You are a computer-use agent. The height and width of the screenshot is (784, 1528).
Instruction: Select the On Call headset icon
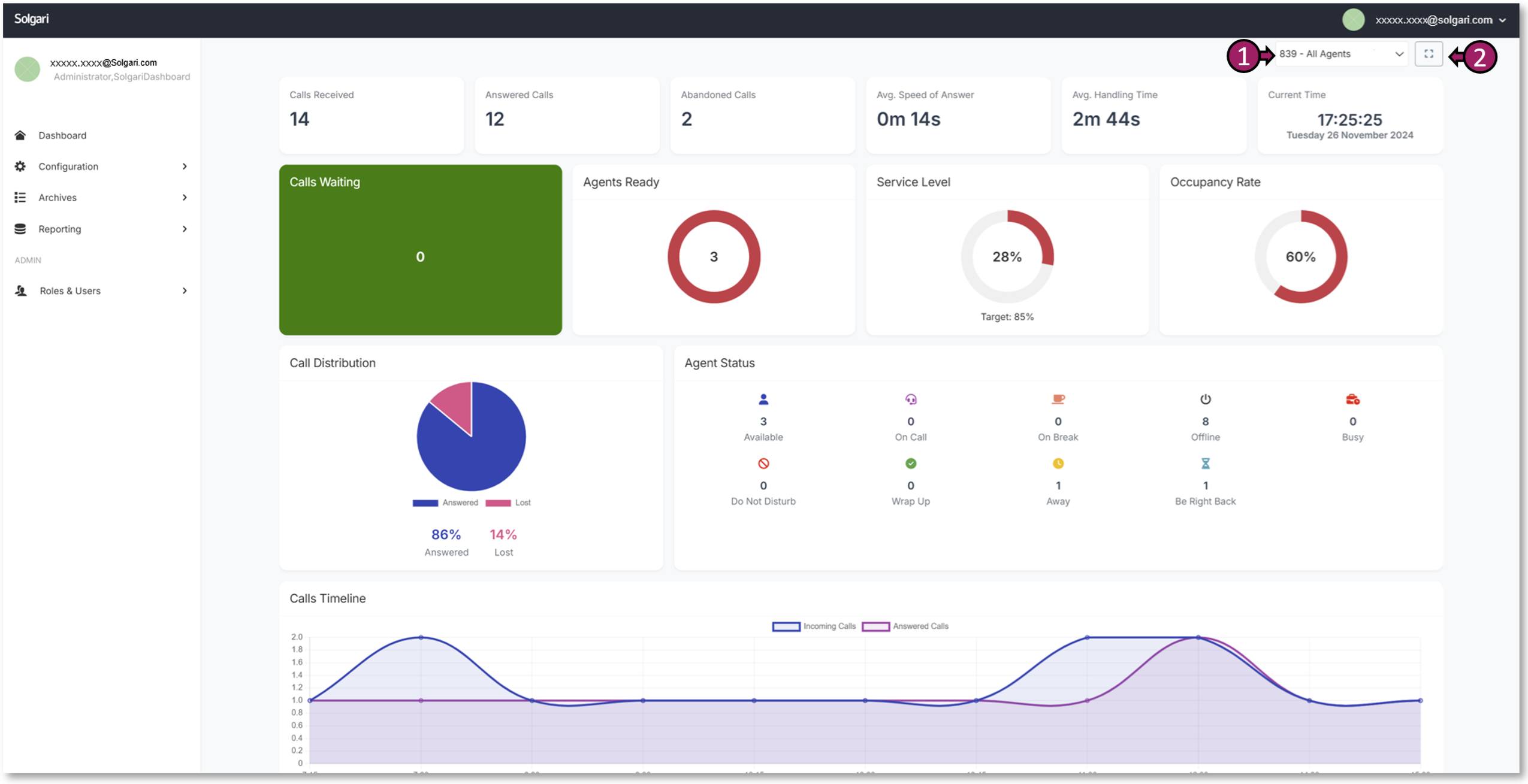pos(910,398)
